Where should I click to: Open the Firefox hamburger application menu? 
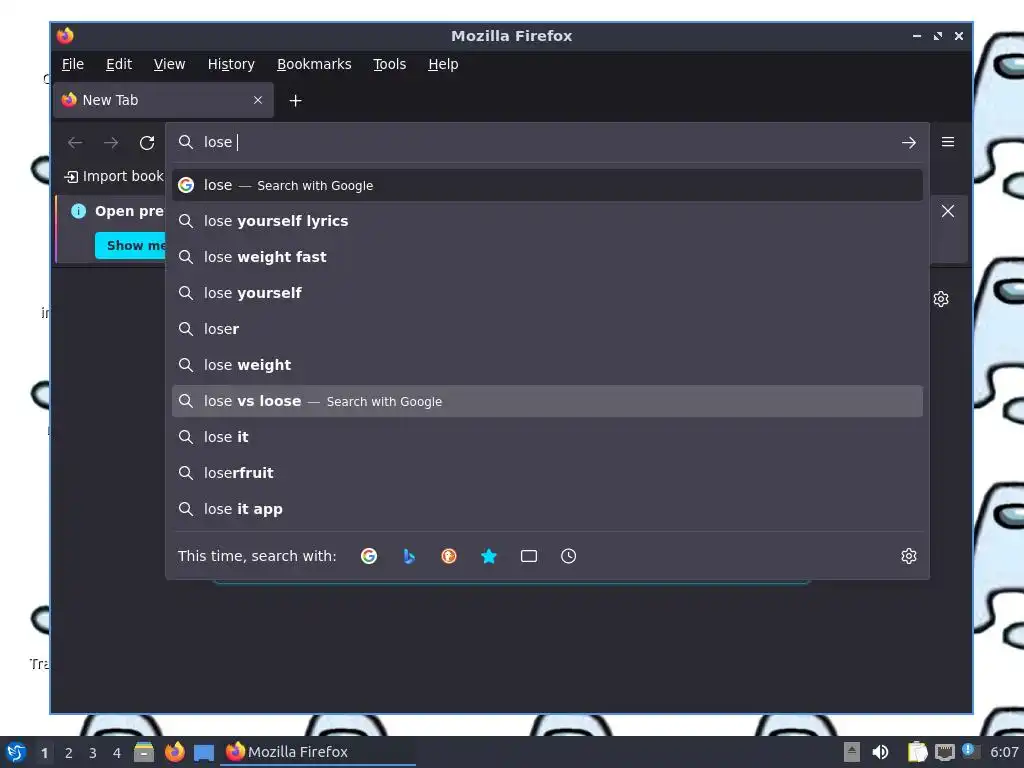click(x=948, y=142)
